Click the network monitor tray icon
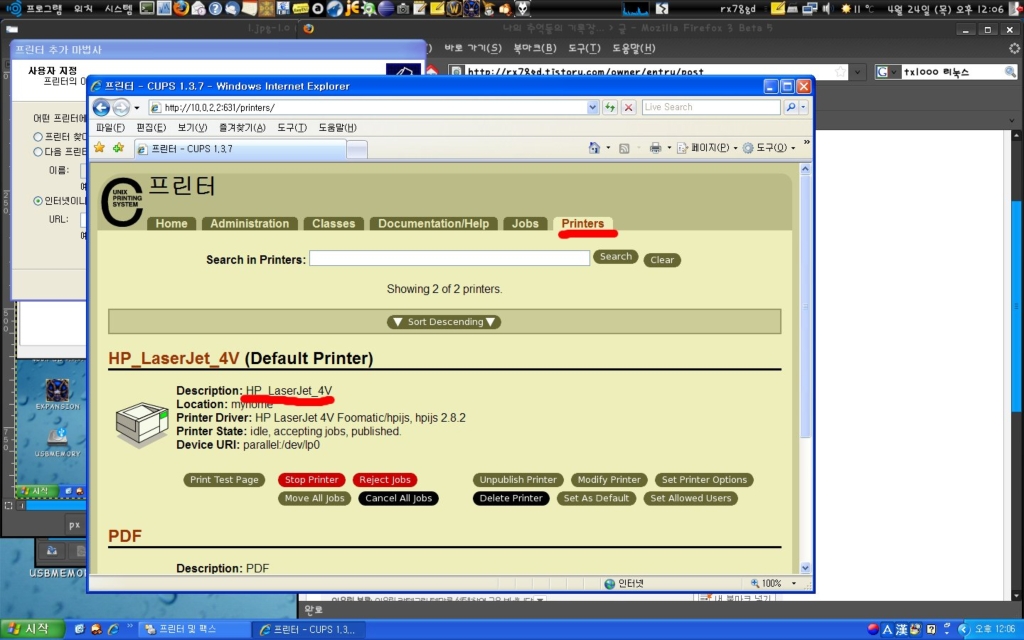 (810, 8)
